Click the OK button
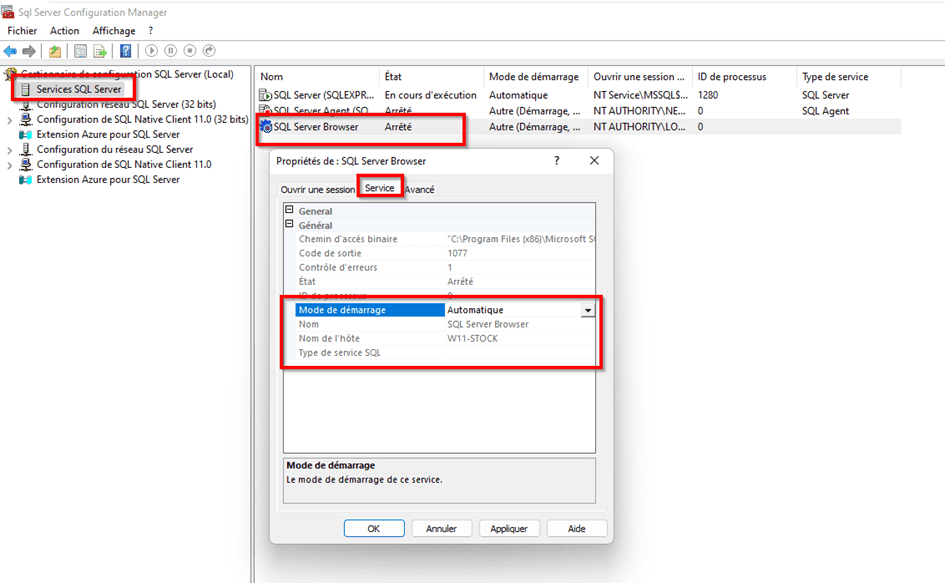Viewport: 945px width, 583px height. coord(374,529)
